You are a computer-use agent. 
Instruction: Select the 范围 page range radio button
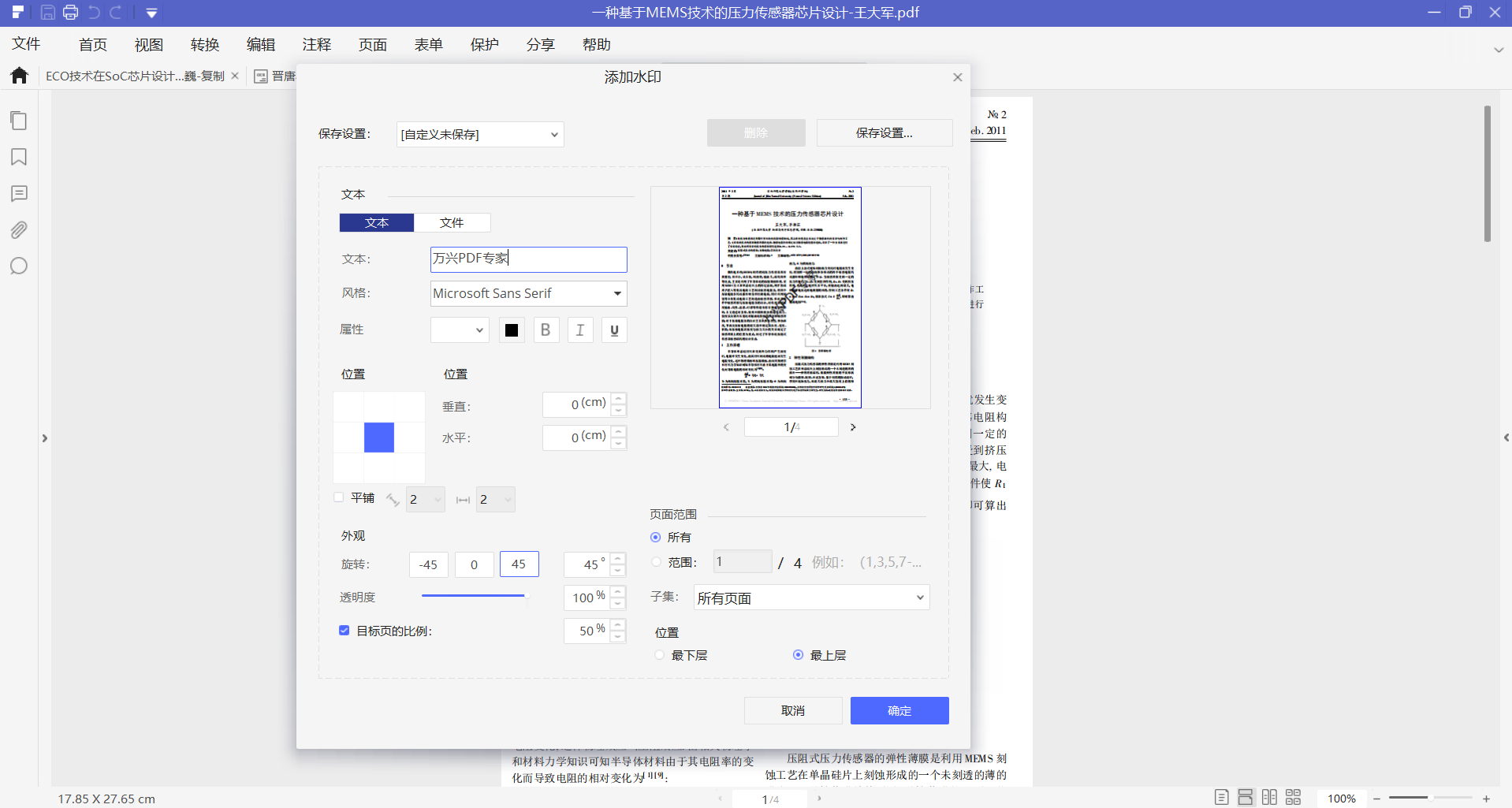point(656,561)
